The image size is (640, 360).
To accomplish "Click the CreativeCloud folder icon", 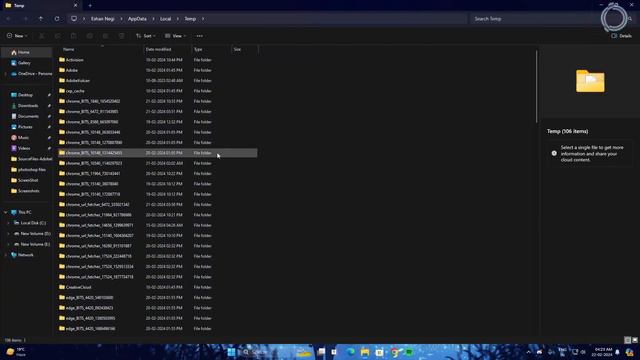I will point(62,287).
